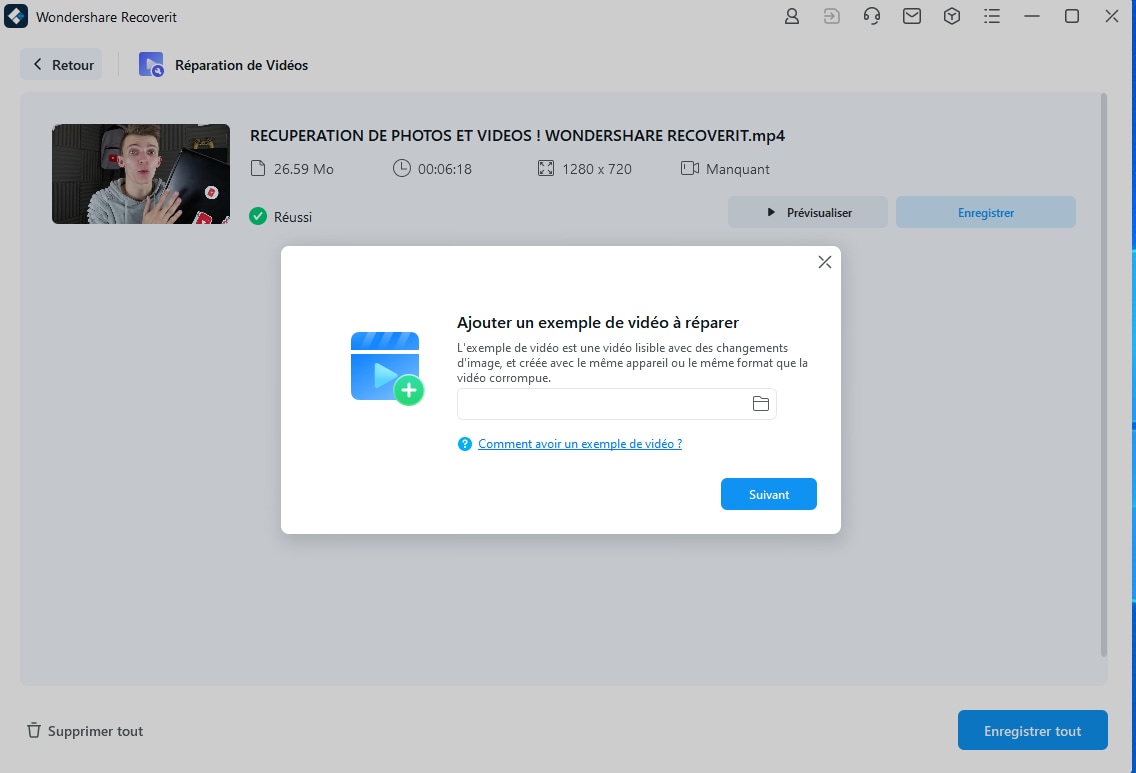The image size is (1136, 773).
Task: Open Comment avoir un exemple de vidéo link
Action: tap(580, 444)
